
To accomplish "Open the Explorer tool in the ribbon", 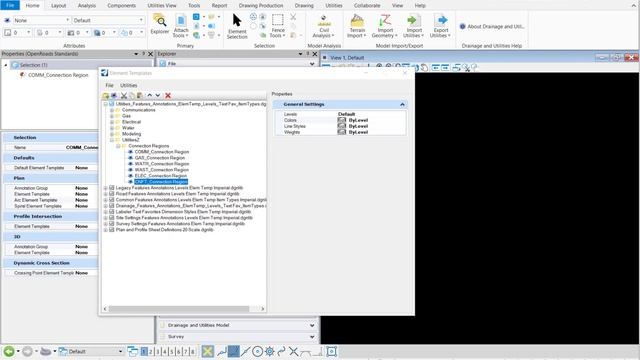I will point(160,24).
